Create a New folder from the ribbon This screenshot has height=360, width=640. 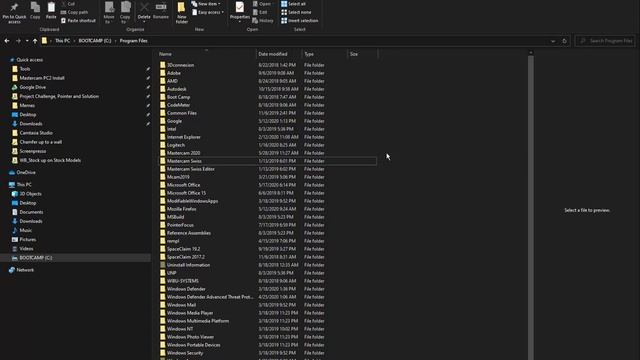coord(182,13)
